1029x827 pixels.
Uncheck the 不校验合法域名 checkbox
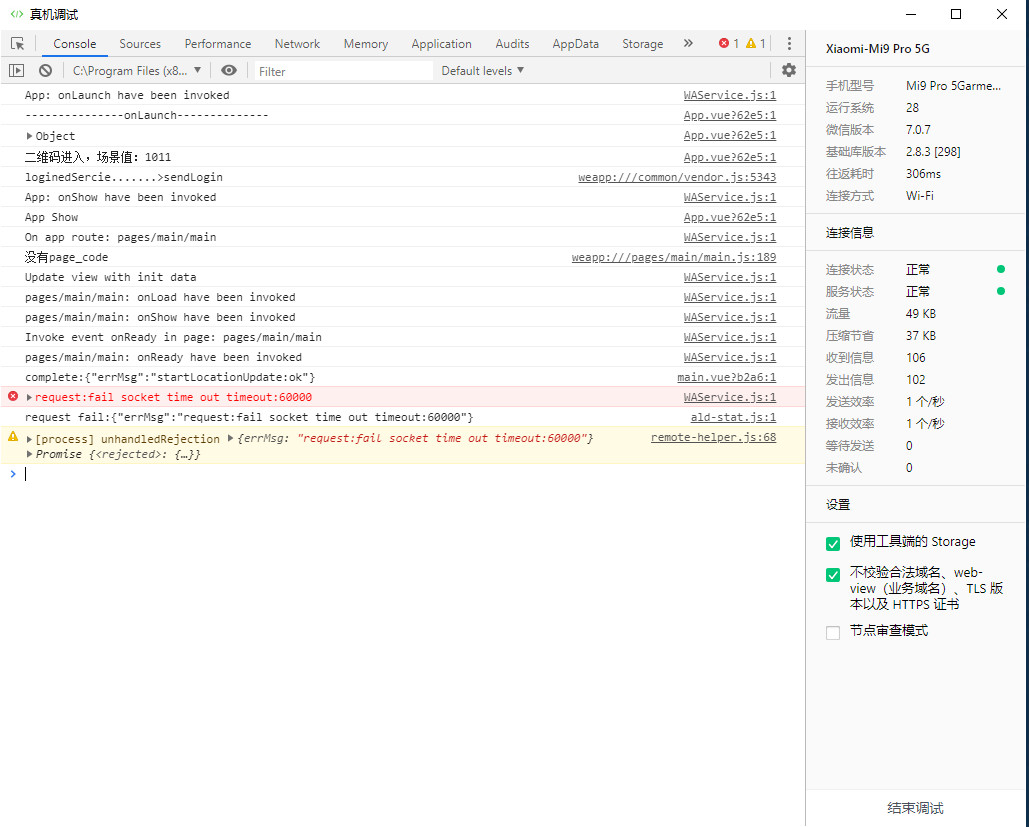pyautogui.click(x=833, y=575)
